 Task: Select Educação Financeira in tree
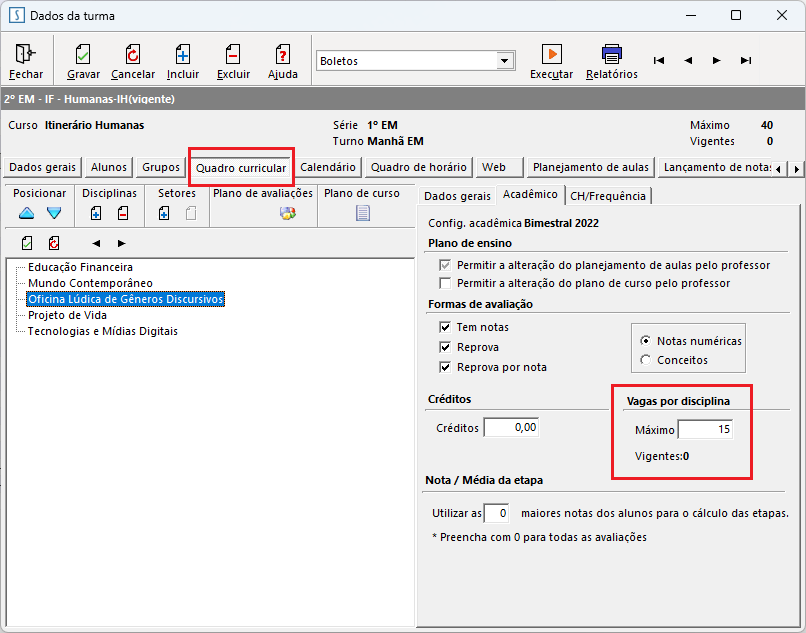[x=80, y=267]
